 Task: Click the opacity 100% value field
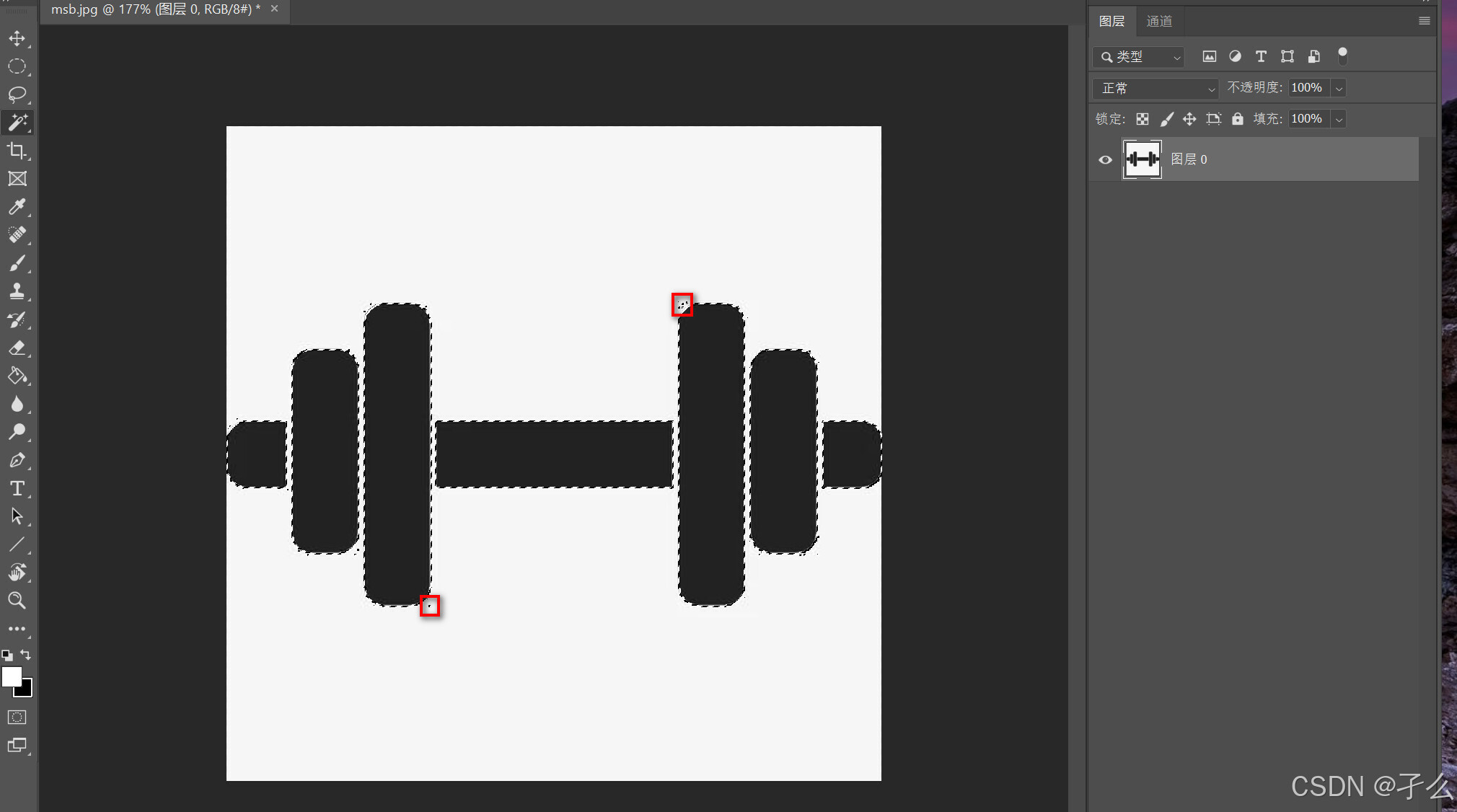[x=1308, y=88]
